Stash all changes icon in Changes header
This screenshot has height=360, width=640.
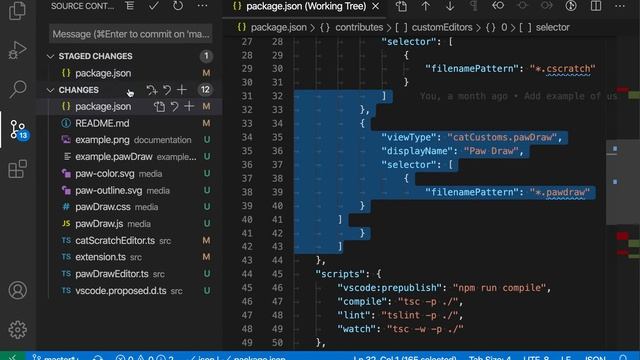(x=152, y=90)
